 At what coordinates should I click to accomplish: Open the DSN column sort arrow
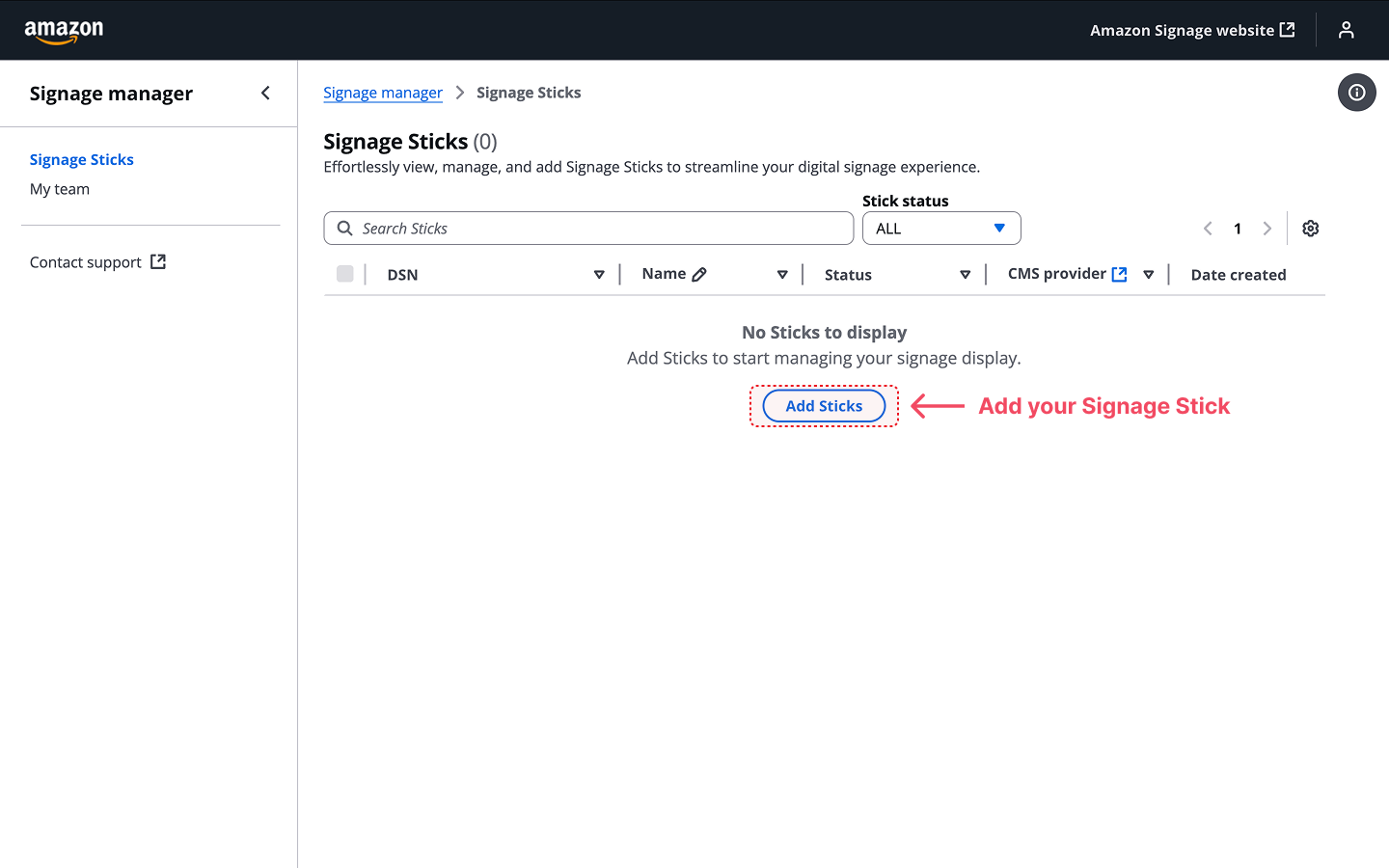[599, 275]
